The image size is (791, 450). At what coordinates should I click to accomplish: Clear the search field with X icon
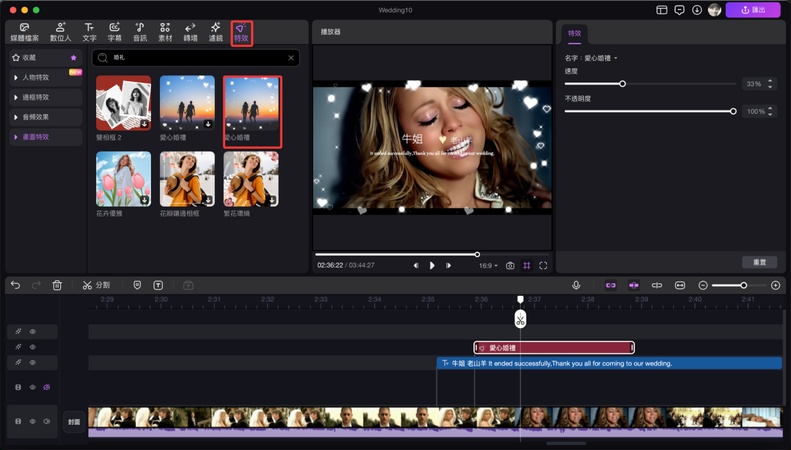tap(291, 58)
